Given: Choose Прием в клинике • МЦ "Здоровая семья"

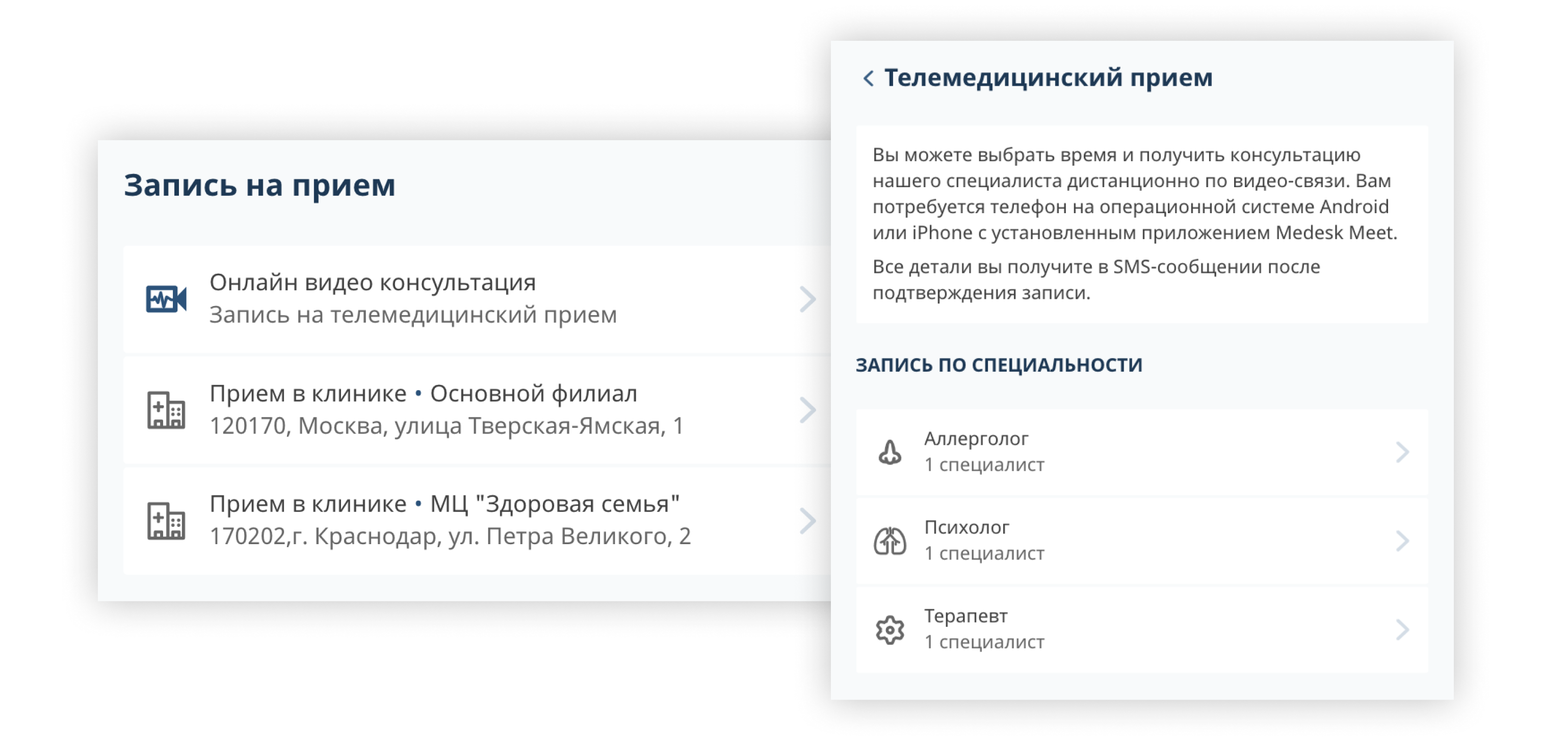Looking at the screenshot, I should pos(477,521).
